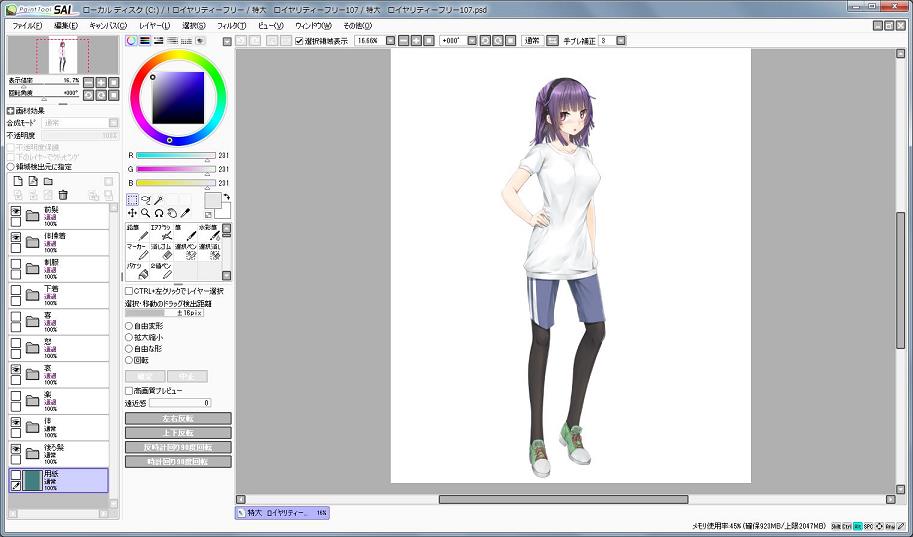The image size is (913, 537).
Task: Click the 時計回りに90度回転 button
Action: (178, 462)
